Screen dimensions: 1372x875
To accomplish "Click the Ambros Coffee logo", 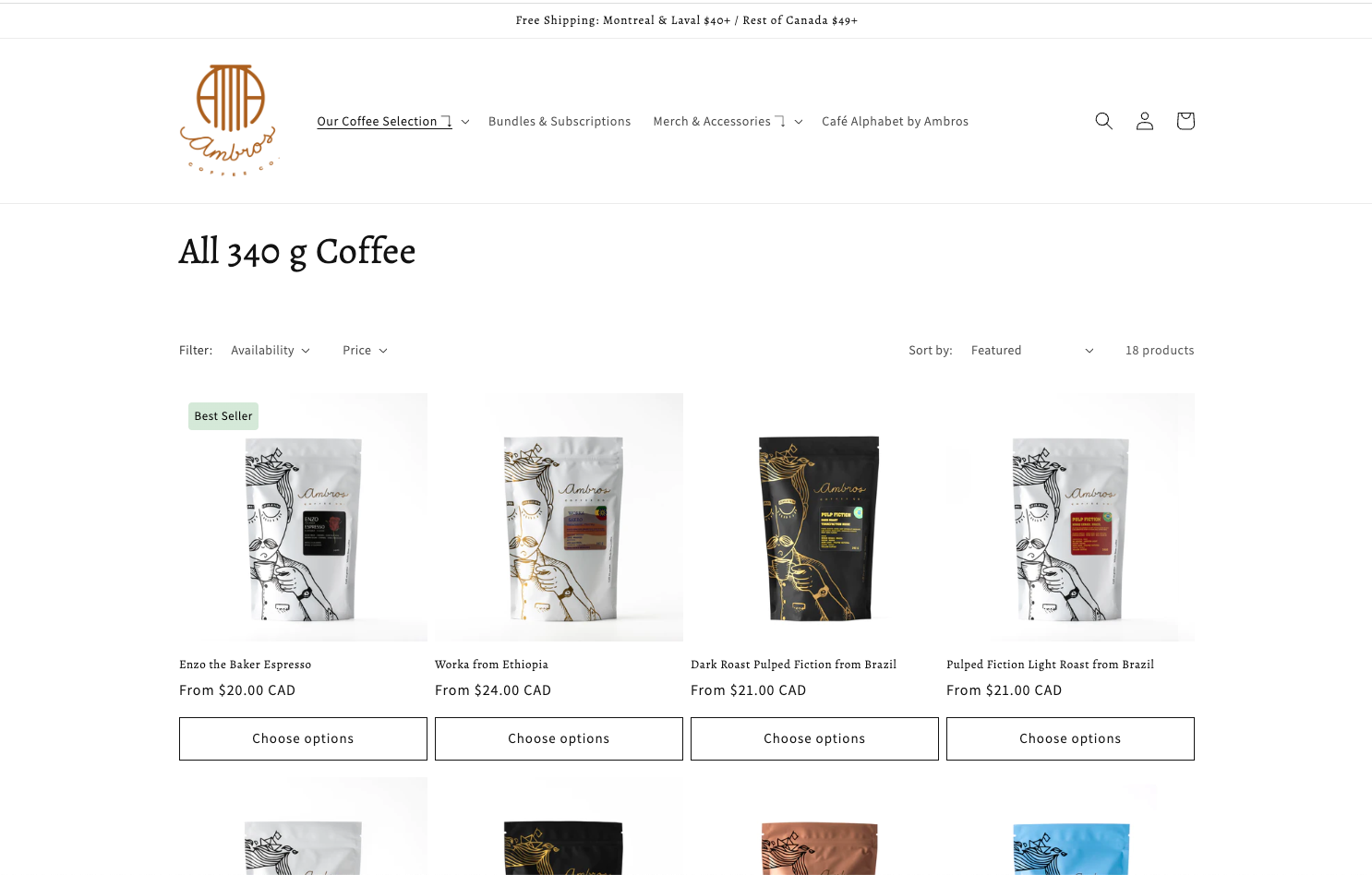I will point(228,120).
